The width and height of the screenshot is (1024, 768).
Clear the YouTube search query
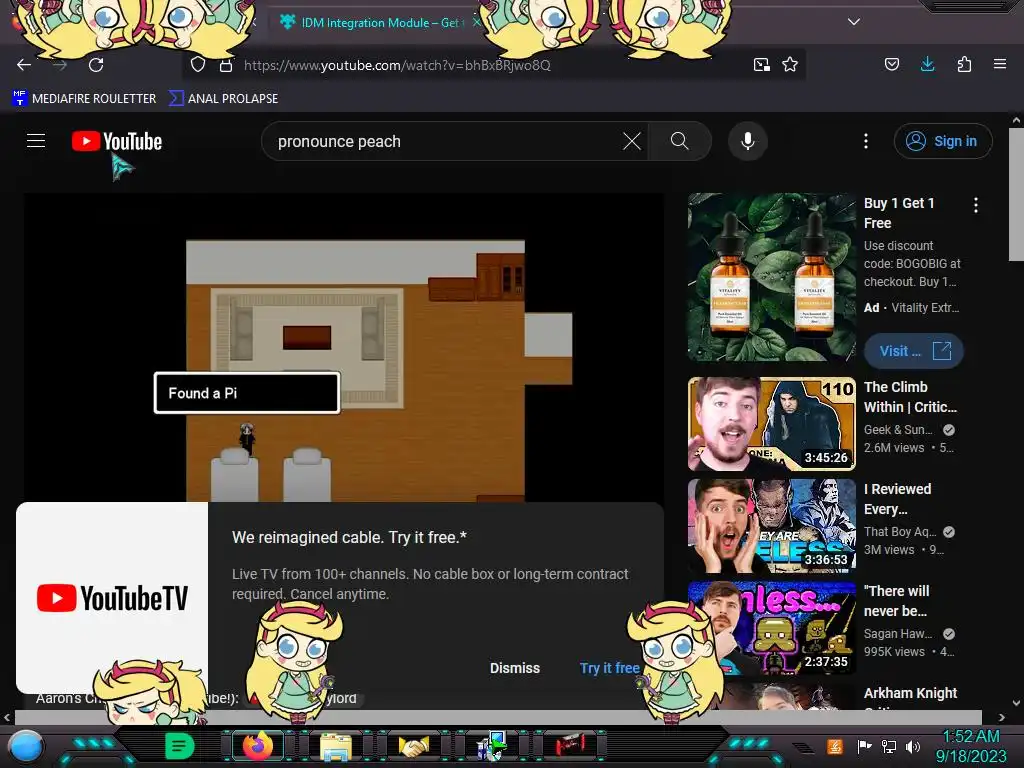point(632,141)
